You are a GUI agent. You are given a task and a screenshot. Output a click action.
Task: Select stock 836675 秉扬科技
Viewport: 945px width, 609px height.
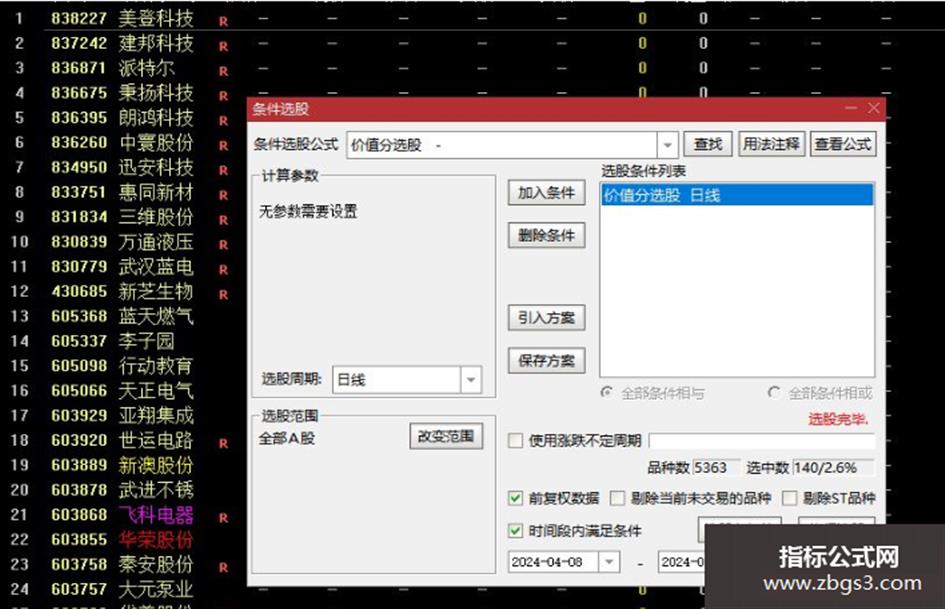coord(122,93)
